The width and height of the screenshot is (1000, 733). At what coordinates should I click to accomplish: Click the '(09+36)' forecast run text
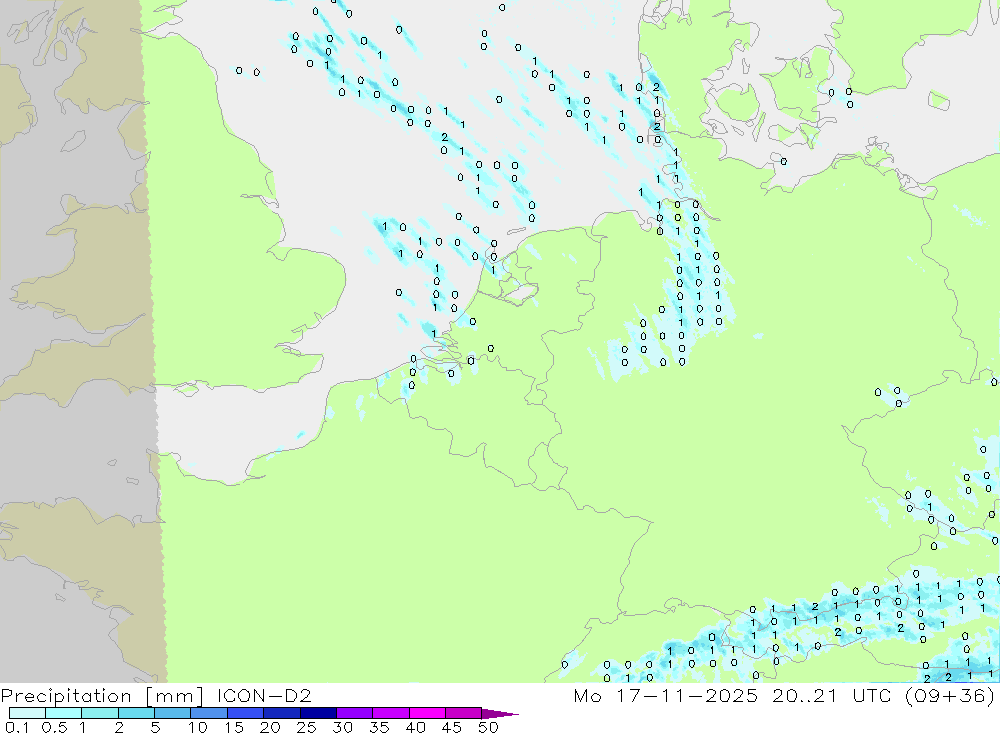(x=950, y=696)
